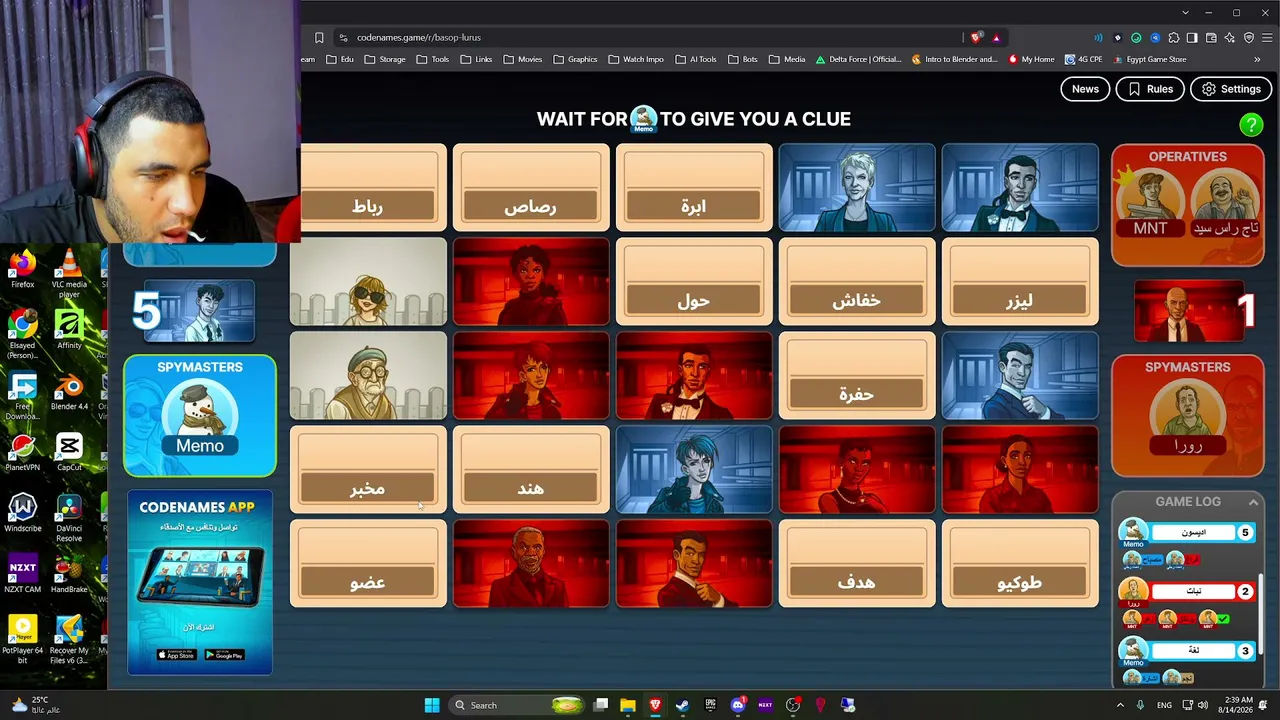
Task: Click the bookmark this page icon
Action: coord(319,38)
